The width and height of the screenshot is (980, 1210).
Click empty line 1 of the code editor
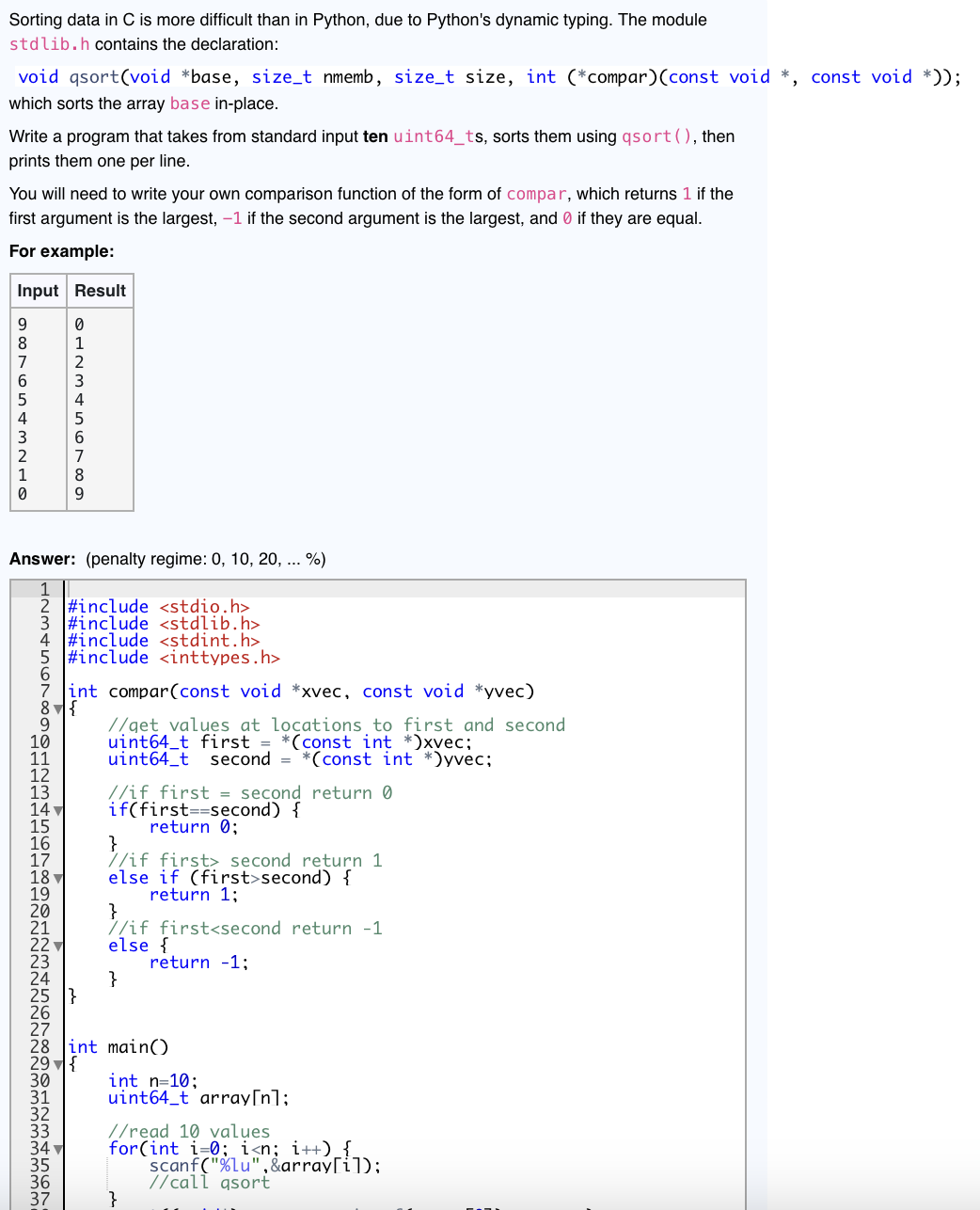404,590
